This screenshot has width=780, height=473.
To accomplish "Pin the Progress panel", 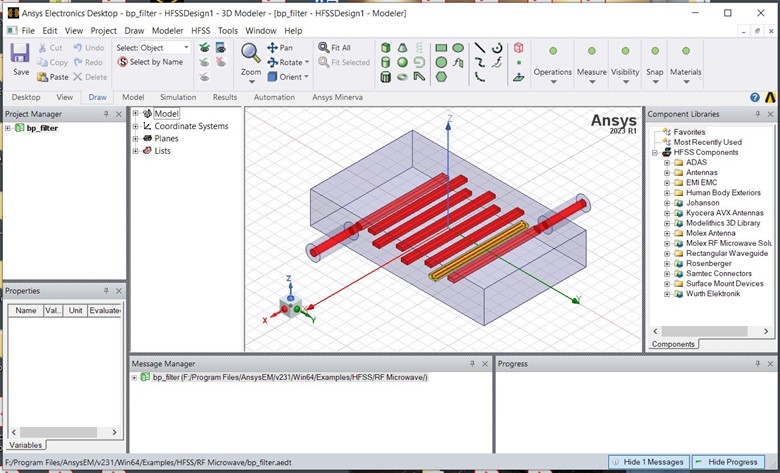I will coord(758,364).
